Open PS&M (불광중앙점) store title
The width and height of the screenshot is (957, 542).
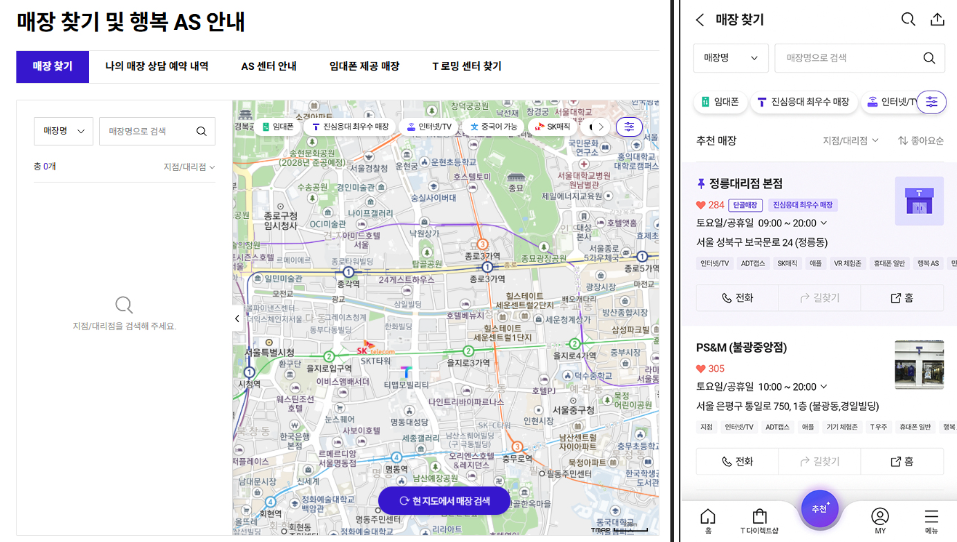coord(742,347)
